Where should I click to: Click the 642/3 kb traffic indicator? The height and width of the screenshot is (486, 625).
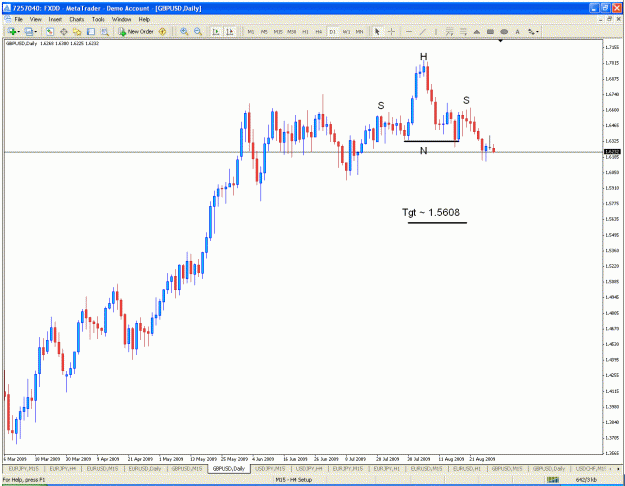pyautogui.click(x=586, y=480)
